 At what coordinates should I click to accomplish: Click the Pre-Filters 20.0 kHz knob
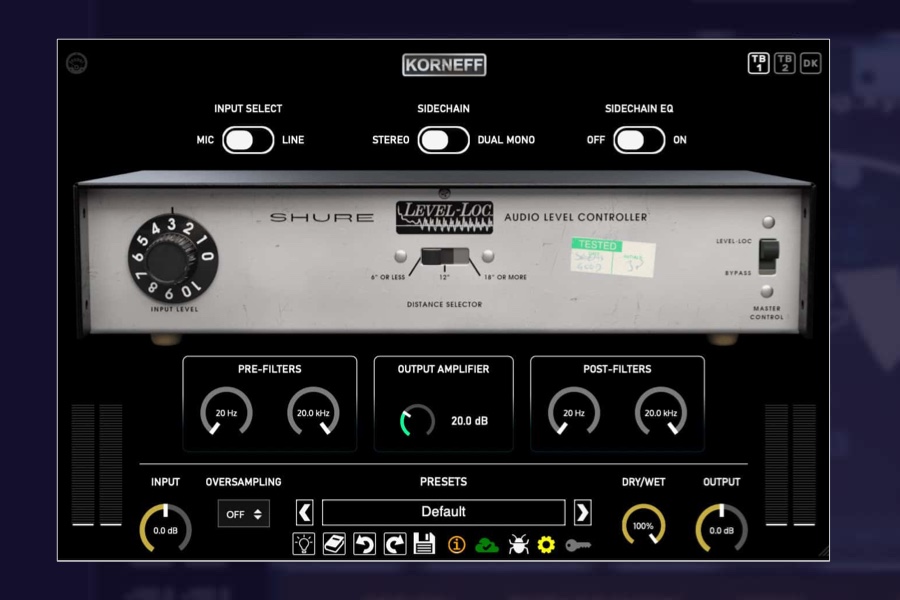click(x=313, y=412)
